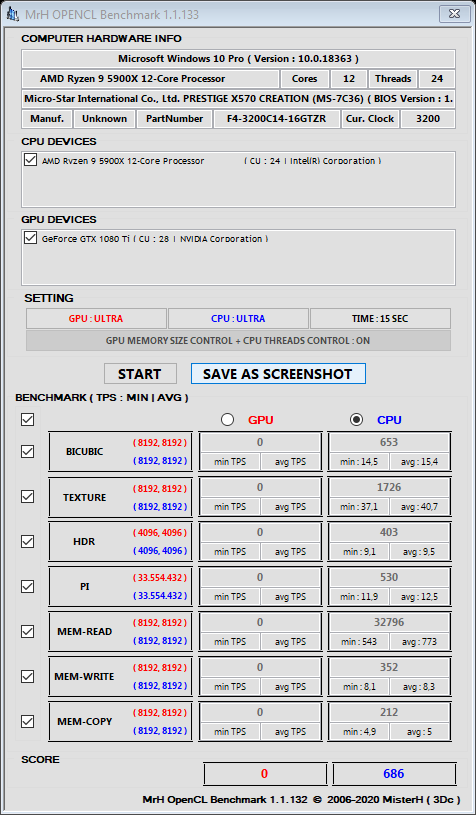Uncheck the GeForce GTX 1080 Ti GPU device
This screenshot has height=815, width=476.
30,238
